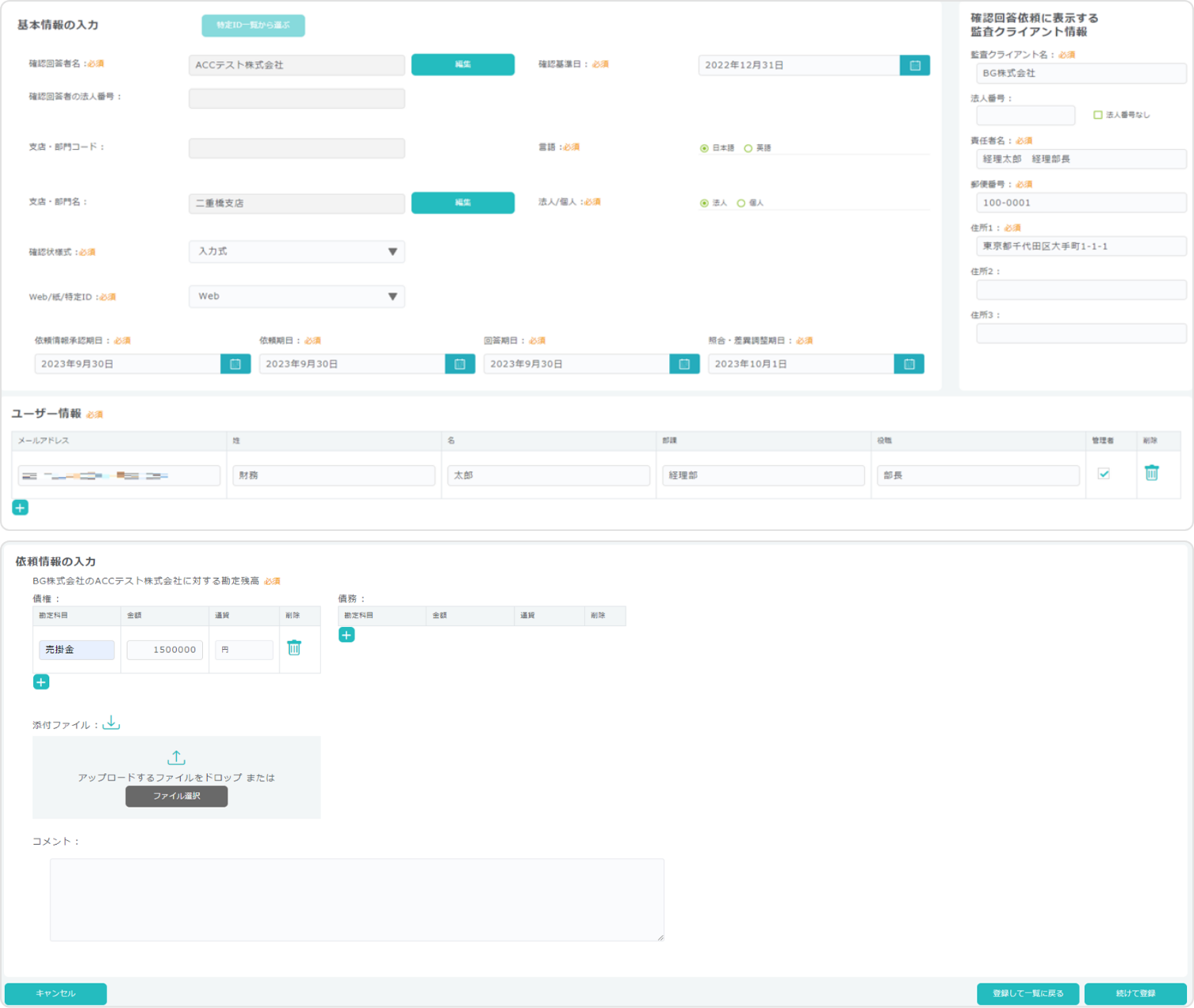The image size is (1194, 1008).
Task: Add a new user row with plus icon
Action: [x=21, y=508]
